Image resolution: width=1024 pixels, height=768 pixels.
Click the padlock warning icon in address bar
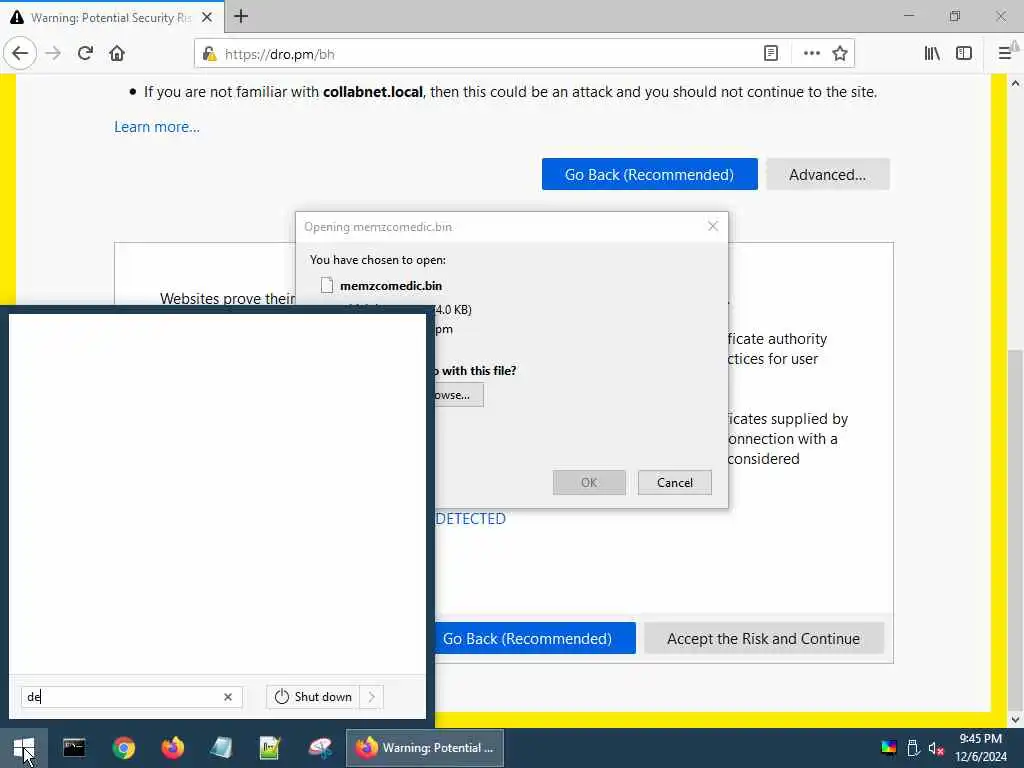[209, 54]
